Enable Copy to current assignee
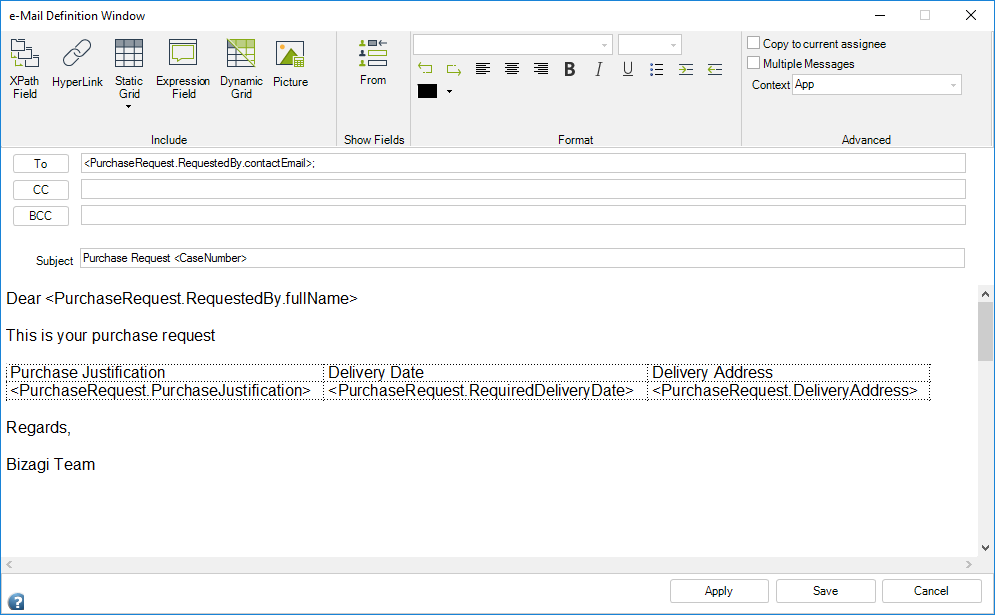The height and width of the screenshot is (615, 995). tap(753, 43)
